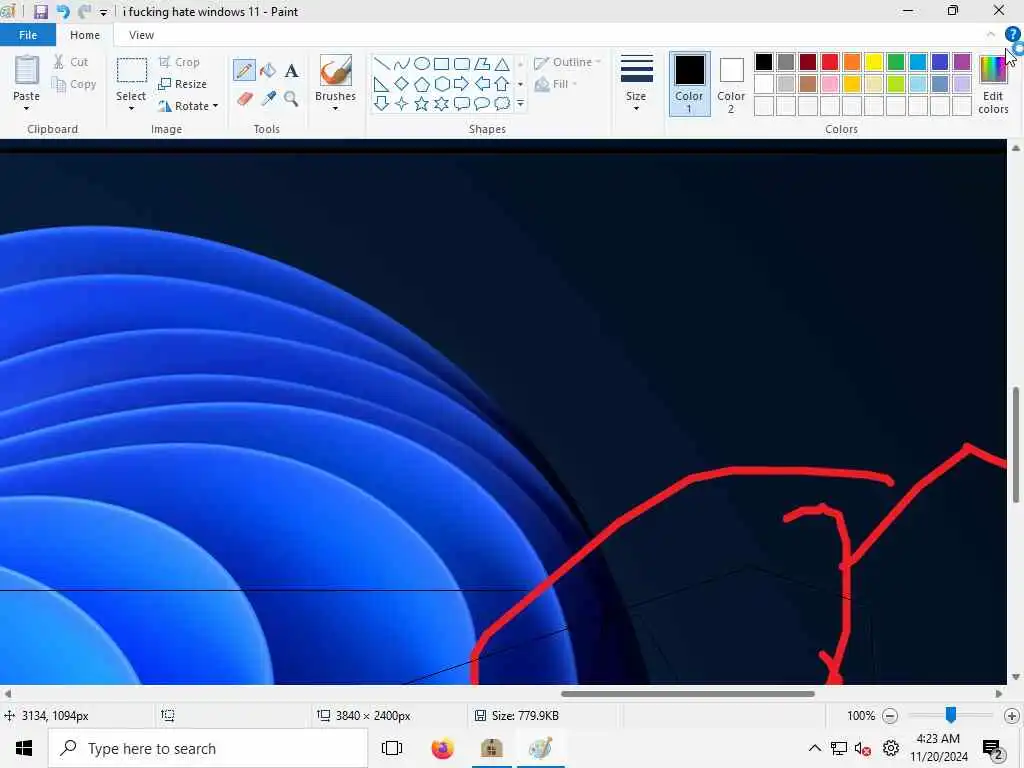Pick the green color swatch

coord(896,62)
